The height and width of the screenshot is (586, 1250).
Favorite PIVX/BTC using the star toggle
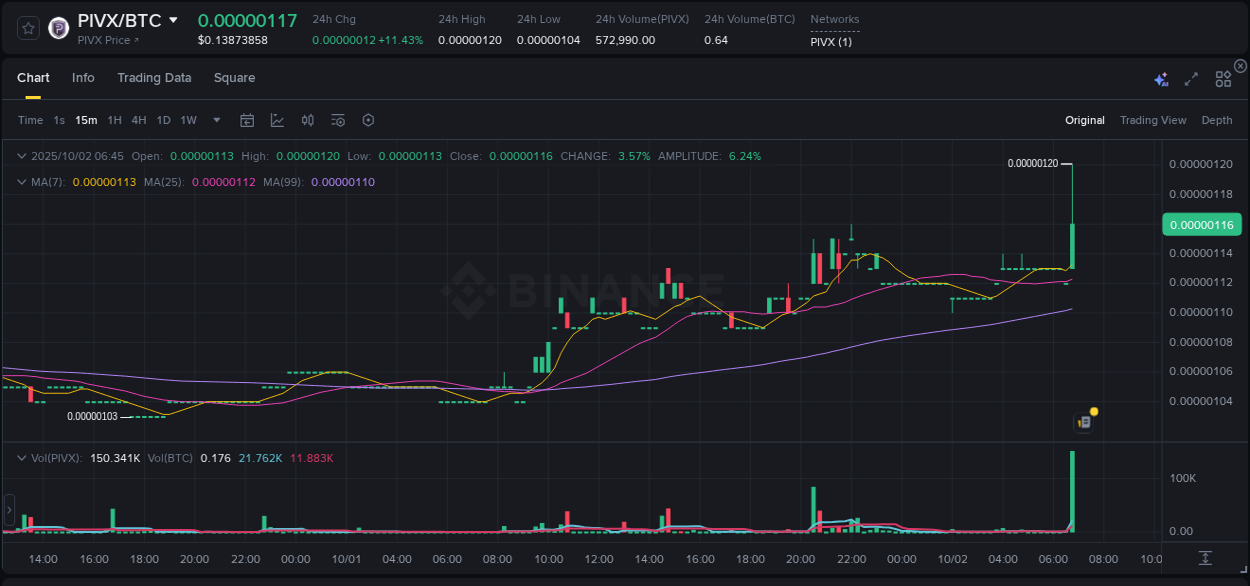coord(27,27)
